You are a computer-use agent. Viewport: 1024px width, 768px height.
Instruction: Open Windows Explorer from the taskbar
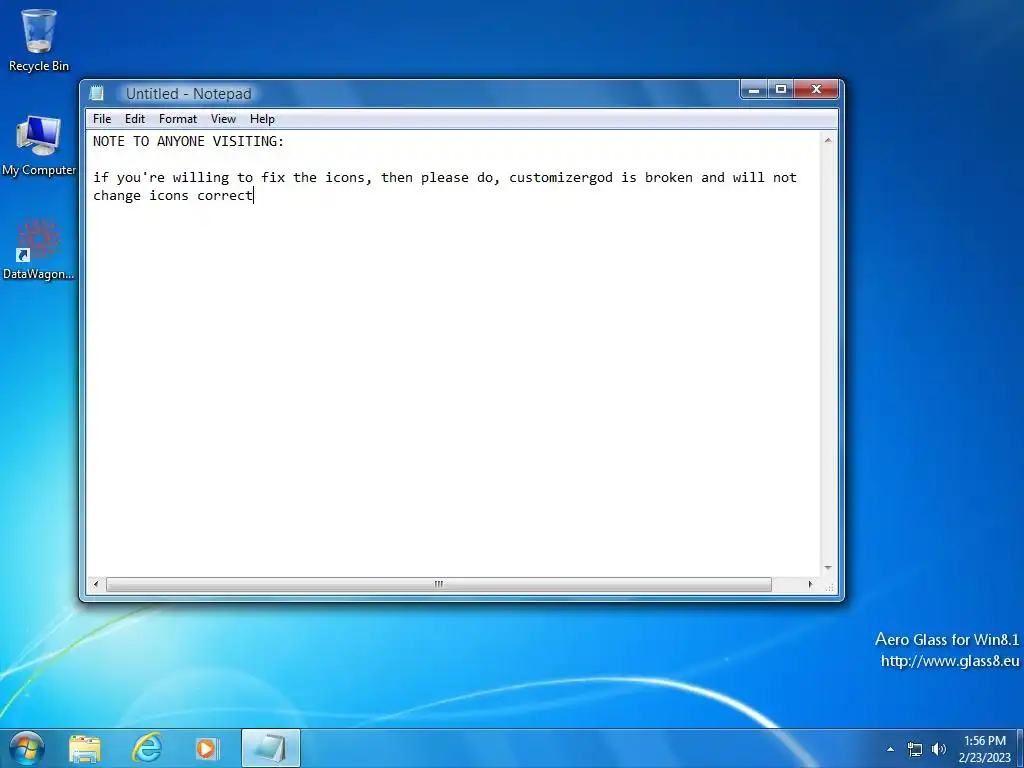[85, 748]
